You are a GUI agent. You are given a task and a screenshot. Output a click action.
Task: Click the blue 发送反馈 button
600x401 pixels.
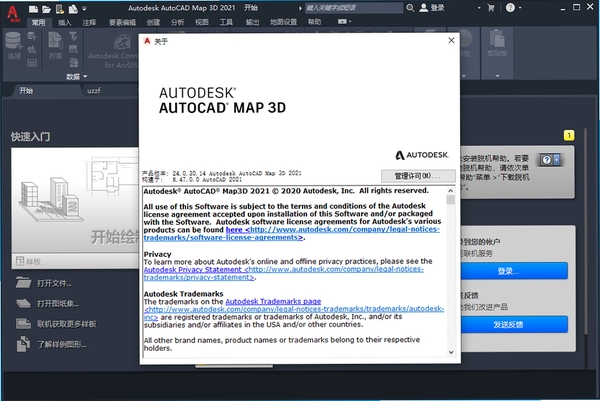click(x=514, y=324)
